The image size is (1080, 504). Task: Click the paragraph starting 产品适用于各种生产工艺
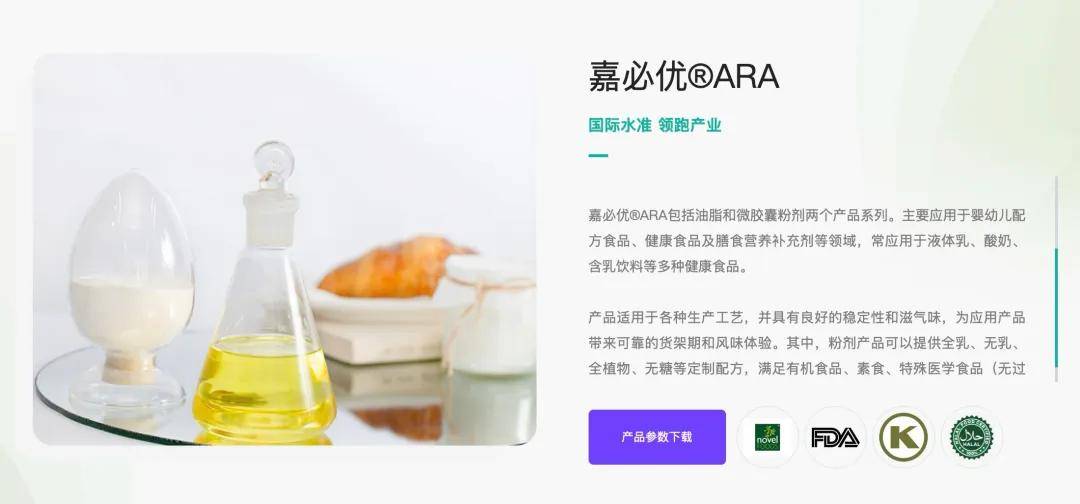click(x=807, y=343)
